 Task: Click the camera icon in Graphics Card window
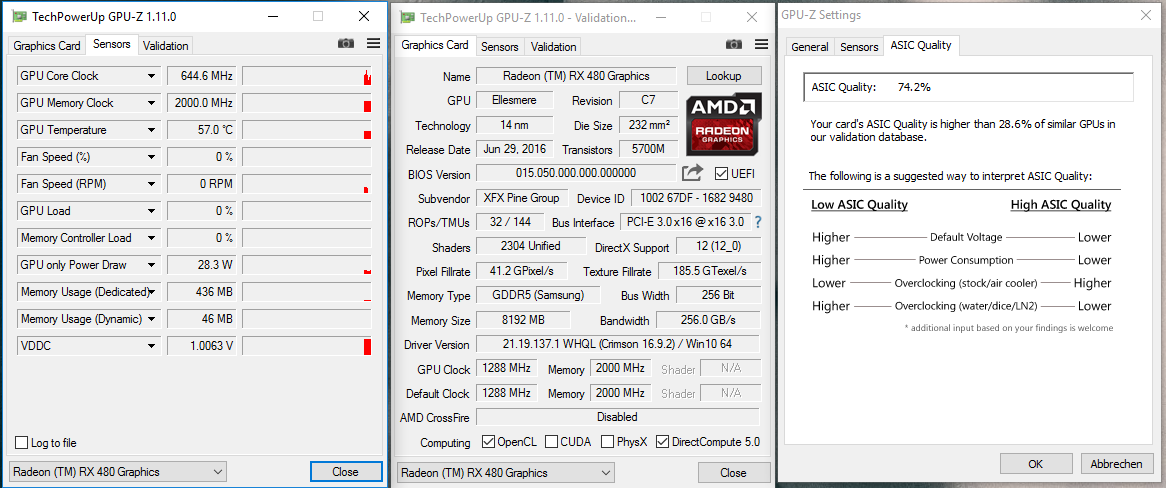click(734, 45)
